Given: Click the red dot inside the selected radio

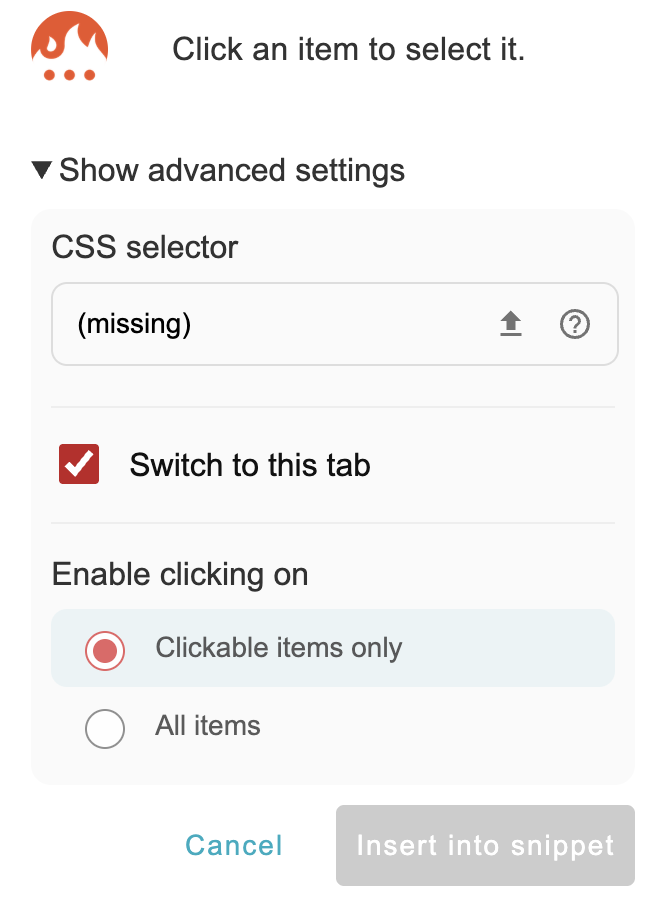Looking at the screenshot, I should (x=105, y=650).
